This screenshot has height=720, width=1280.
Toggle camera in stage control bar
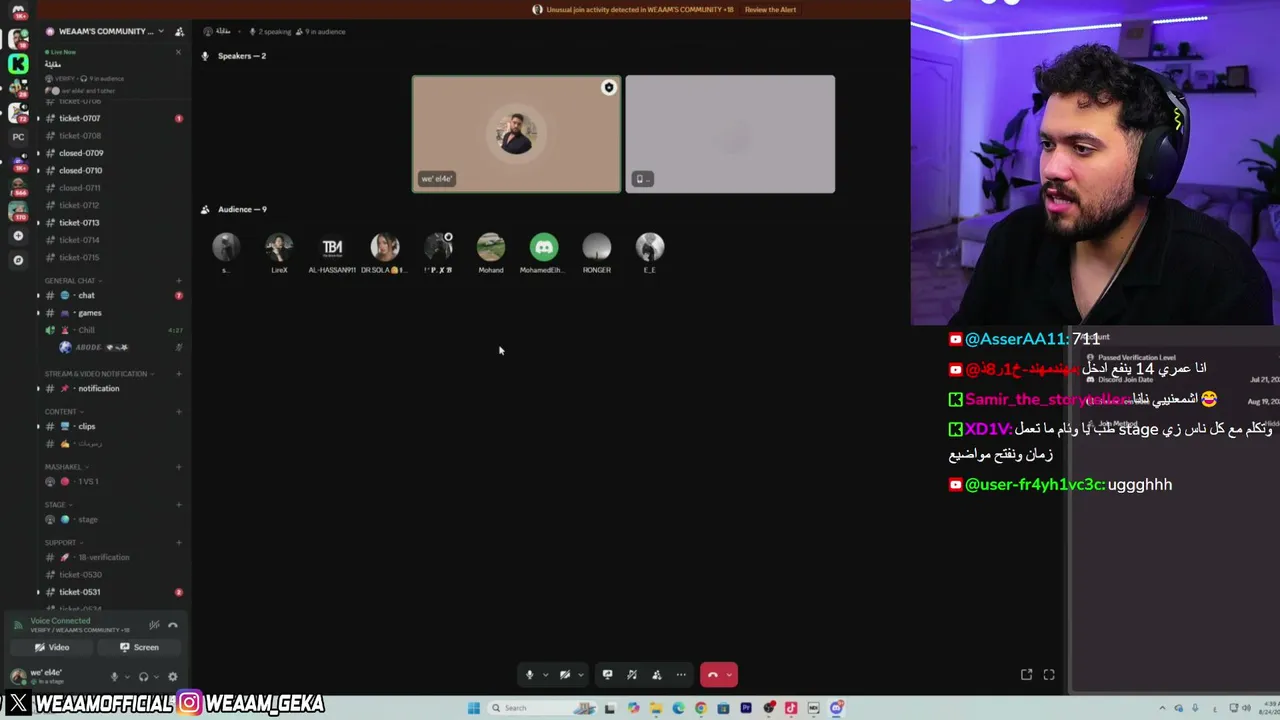tap(565, 675)
